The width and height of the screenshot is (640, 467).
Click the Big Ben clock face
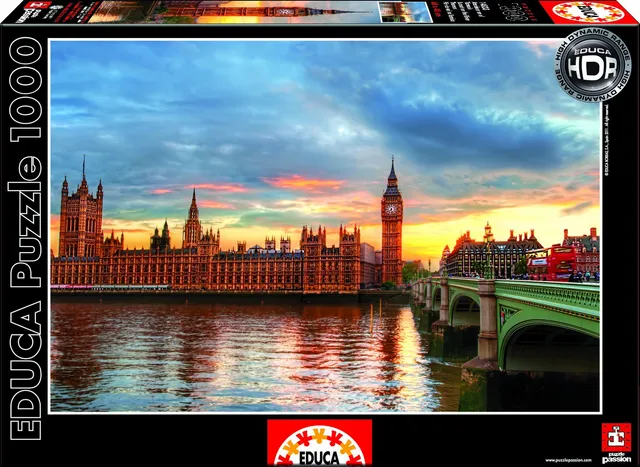click(391, 209)
